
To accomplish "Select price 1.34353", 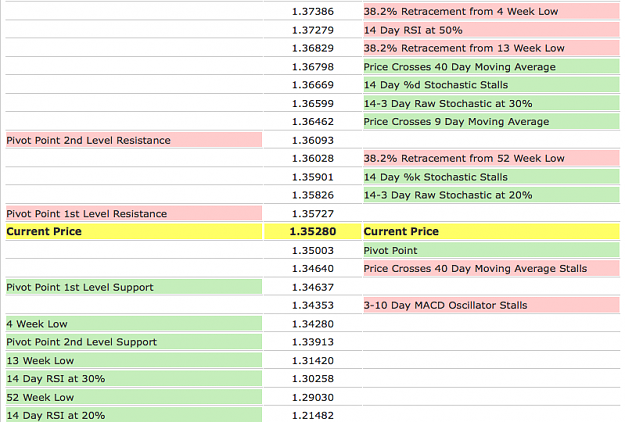I will [312, 305].
